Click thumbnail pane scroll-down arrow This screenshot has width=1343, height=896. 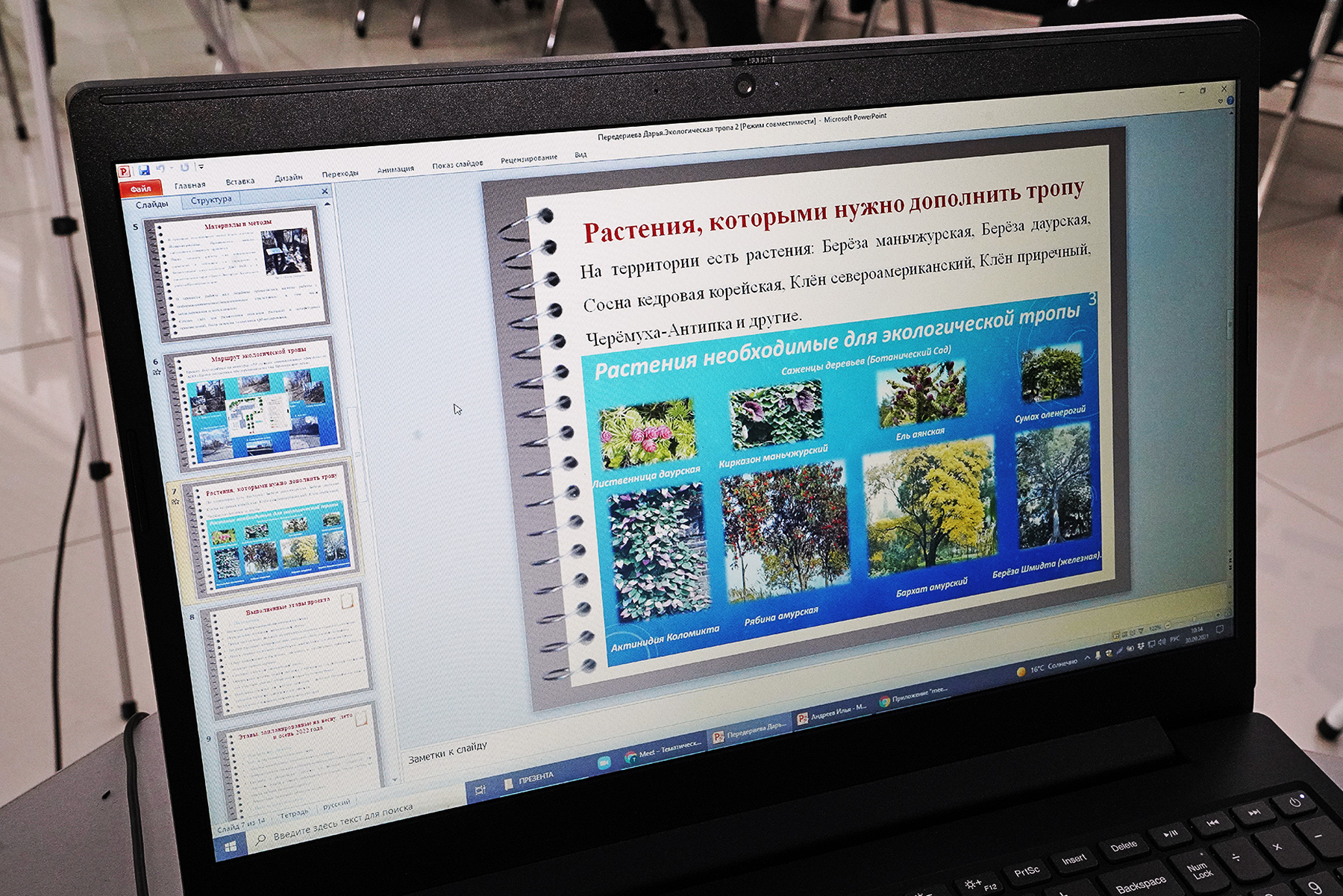[395, 779]
